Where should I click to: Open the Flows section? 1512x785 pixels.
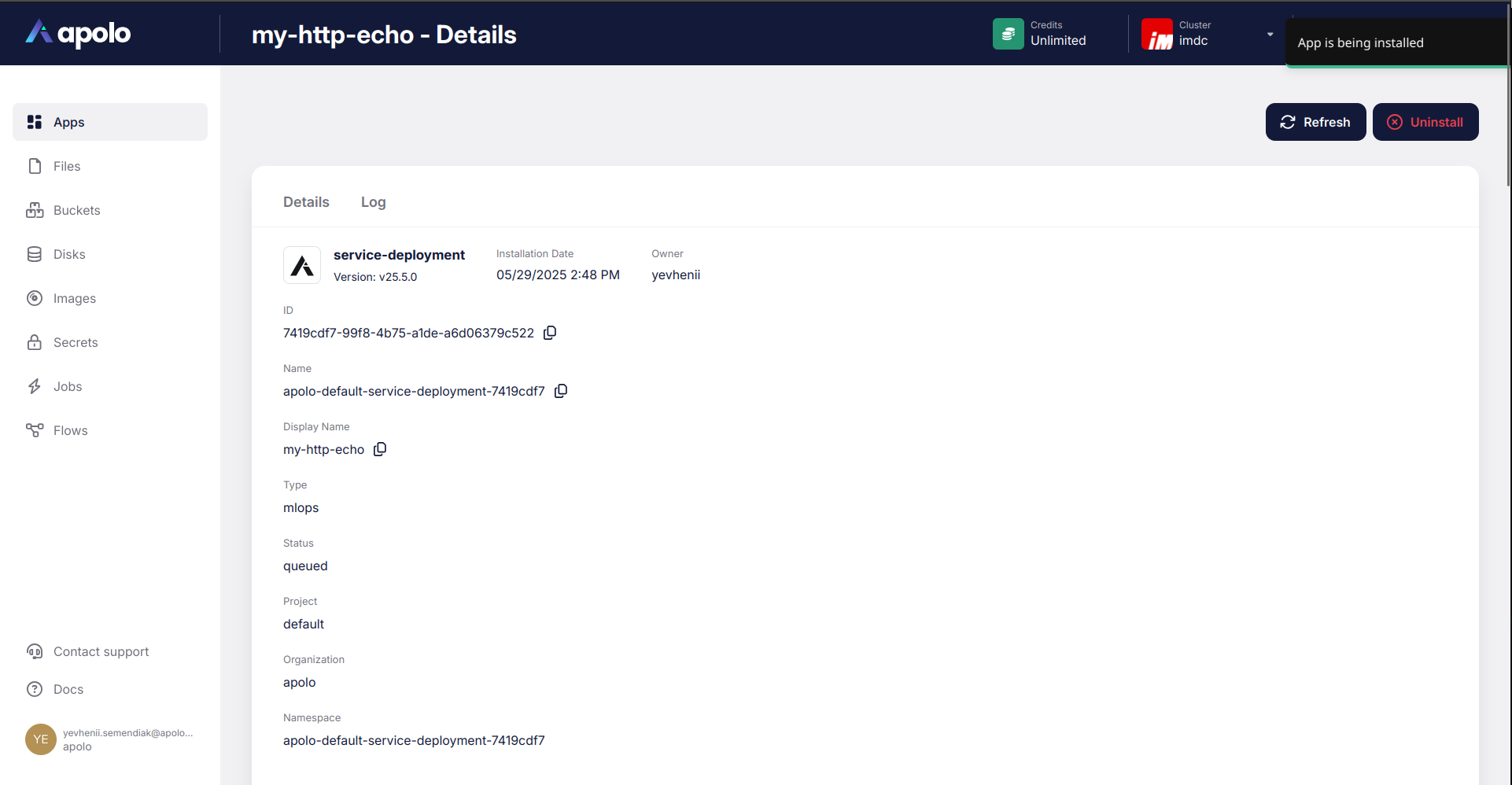[70, 430]
